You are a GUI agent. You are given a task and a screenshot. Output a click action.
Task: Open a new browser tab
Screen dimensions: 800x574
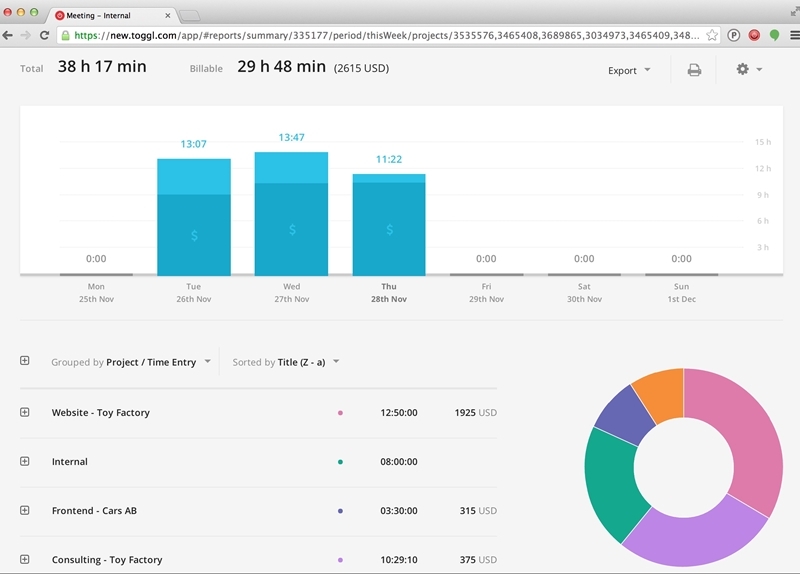190,16
